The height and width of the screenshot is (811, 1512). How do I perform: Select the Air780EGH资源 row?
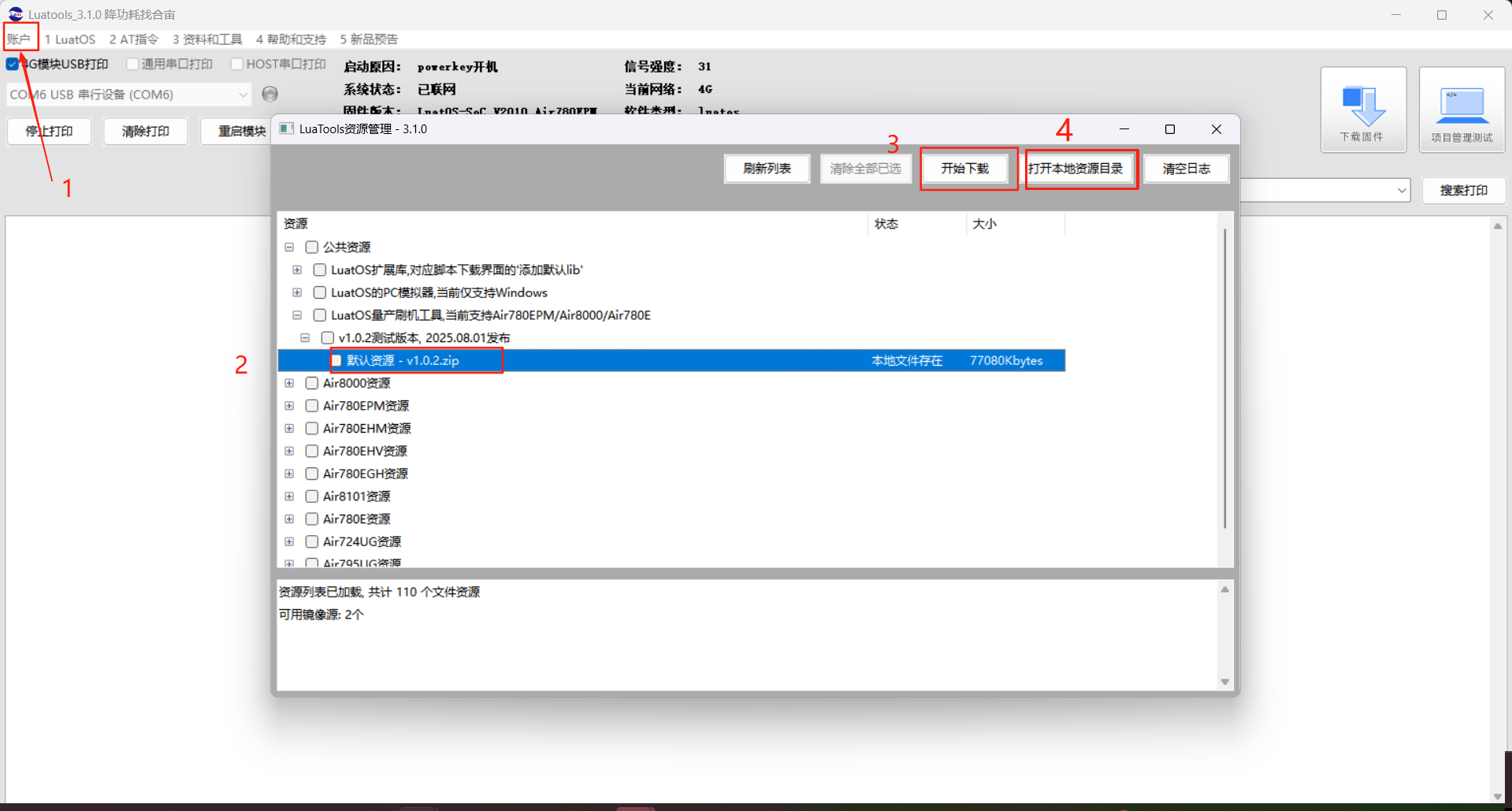[x=366, y=474]
